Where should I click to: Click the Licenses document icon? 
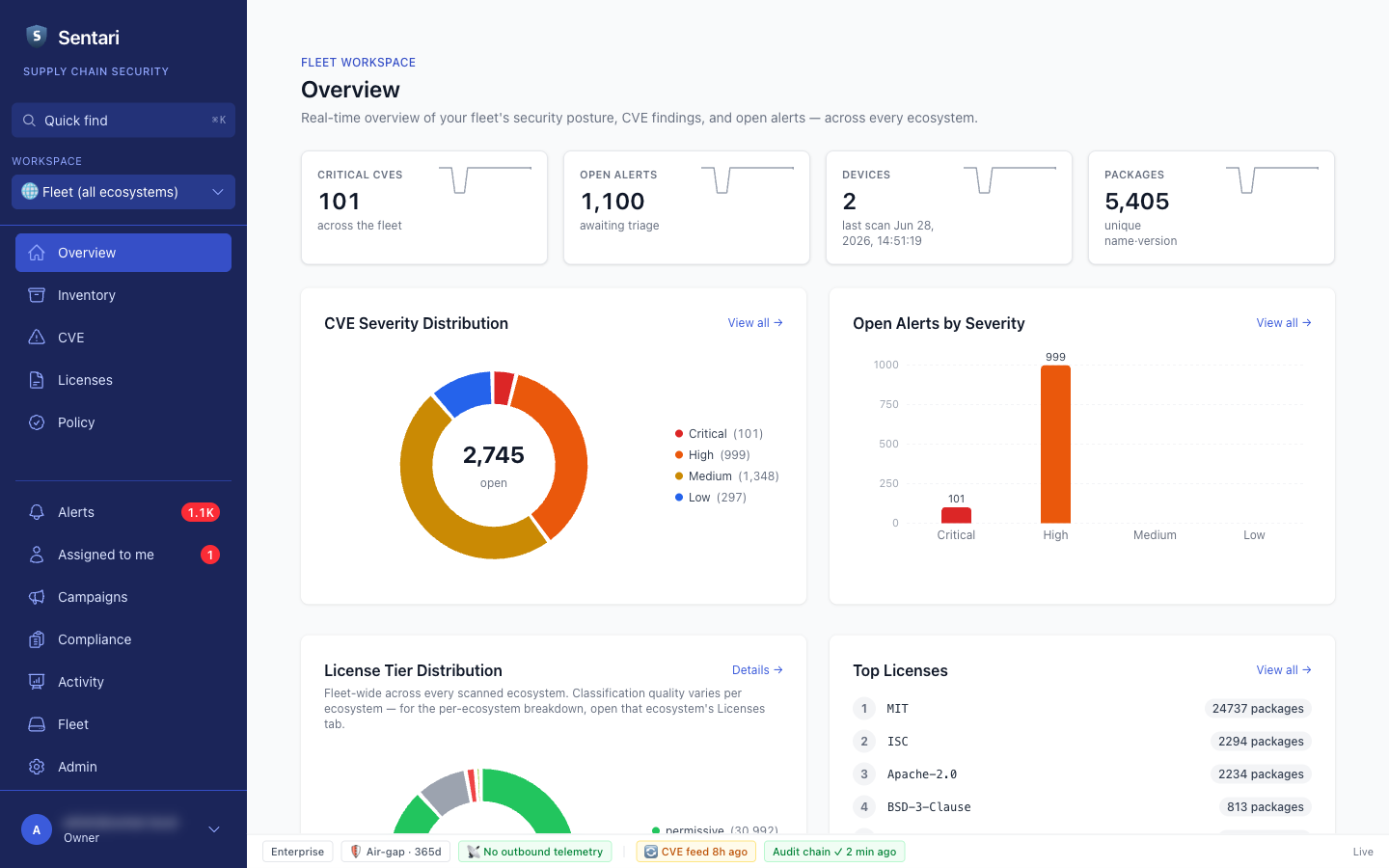pos(37,380)
